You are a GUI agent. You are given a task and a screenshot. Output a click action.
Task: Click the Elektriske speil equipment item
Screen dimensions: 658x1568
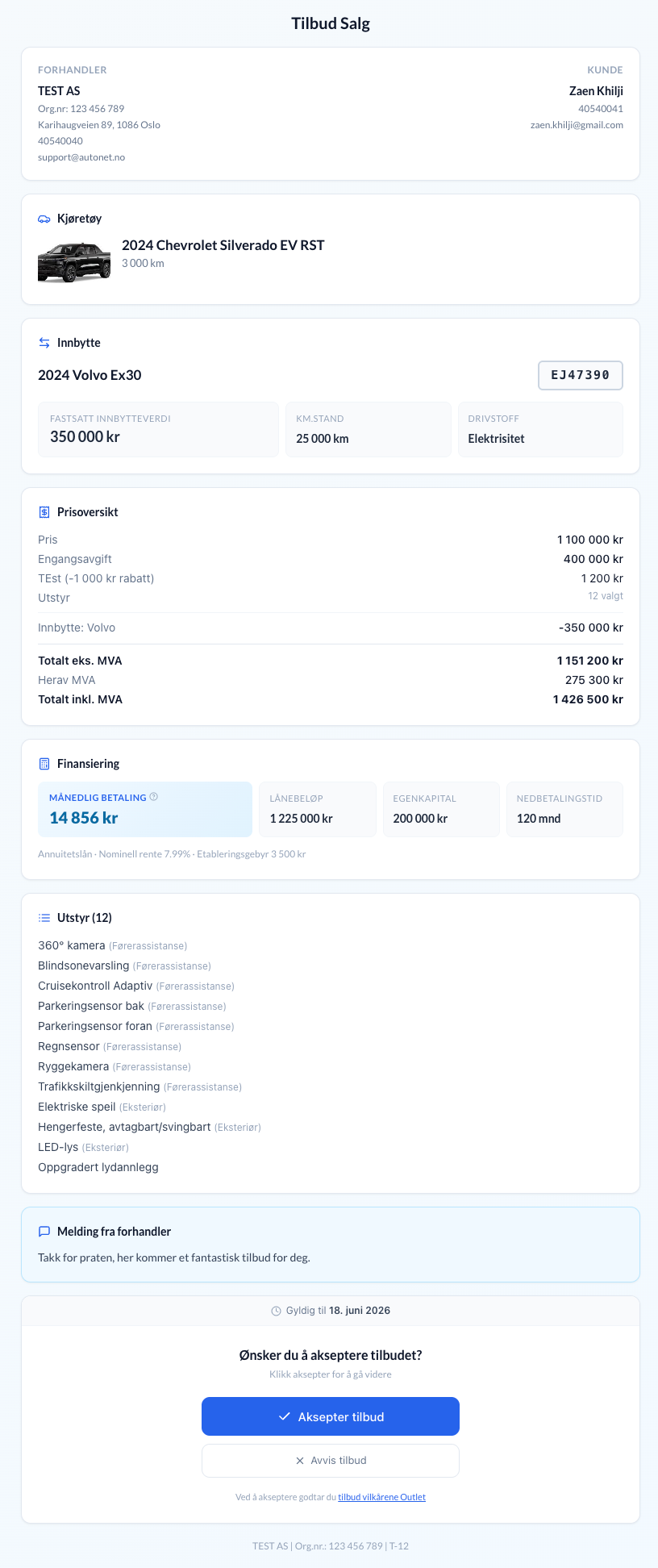click(x=102, y=1107)
